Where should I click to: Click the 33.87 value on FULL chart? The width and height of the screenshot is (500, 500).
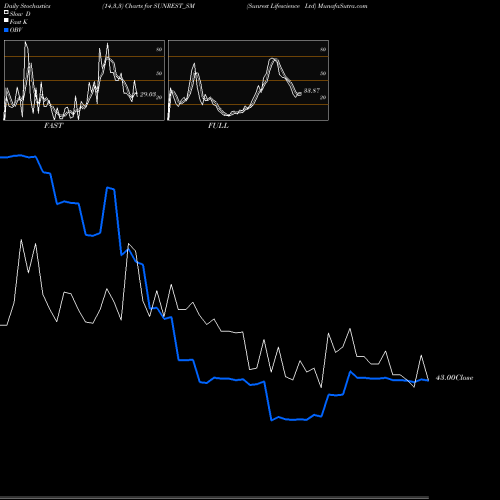(x=312, y=90)
